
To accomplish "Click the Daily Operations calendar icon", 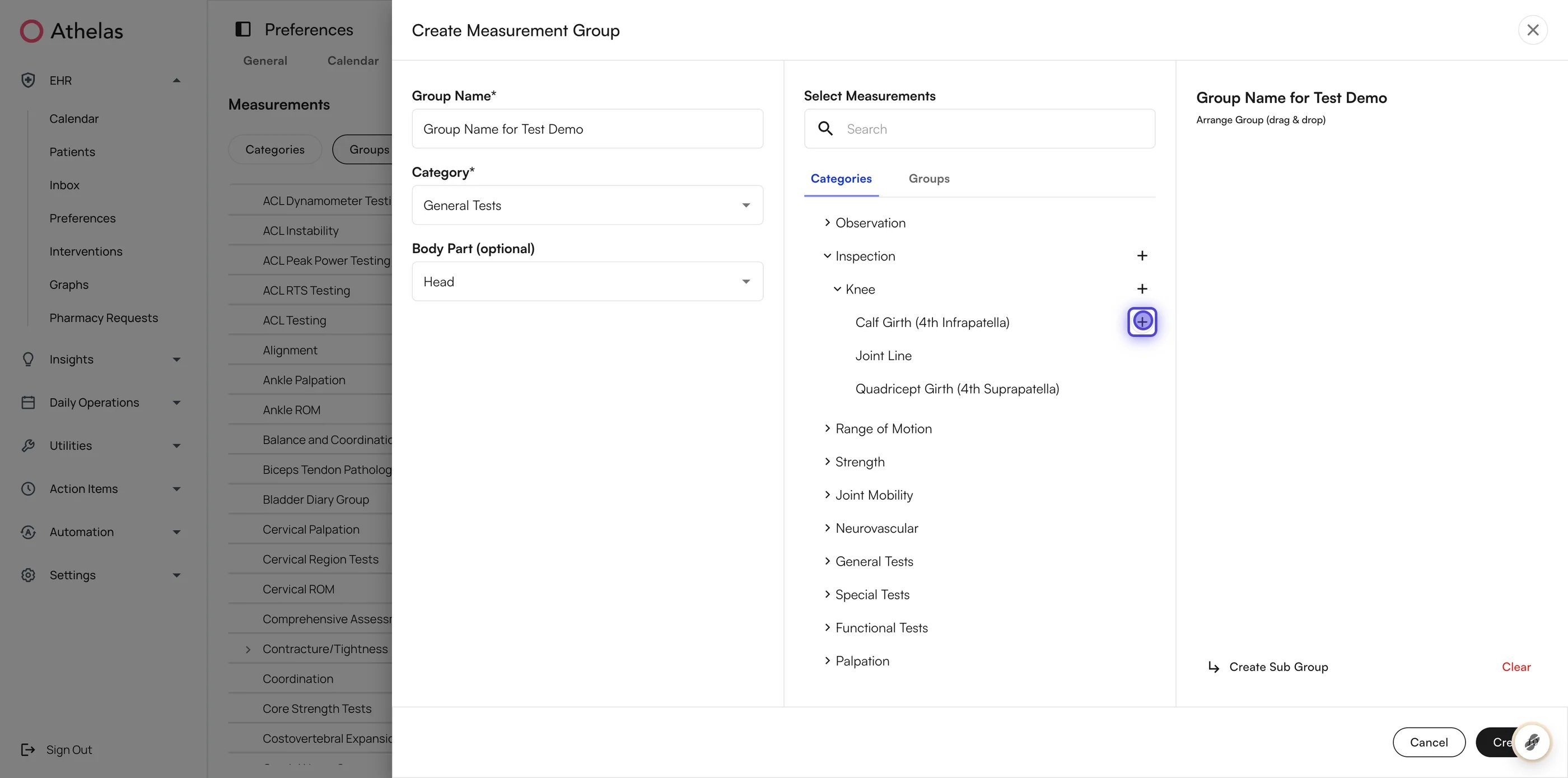I will click(28, 402).
